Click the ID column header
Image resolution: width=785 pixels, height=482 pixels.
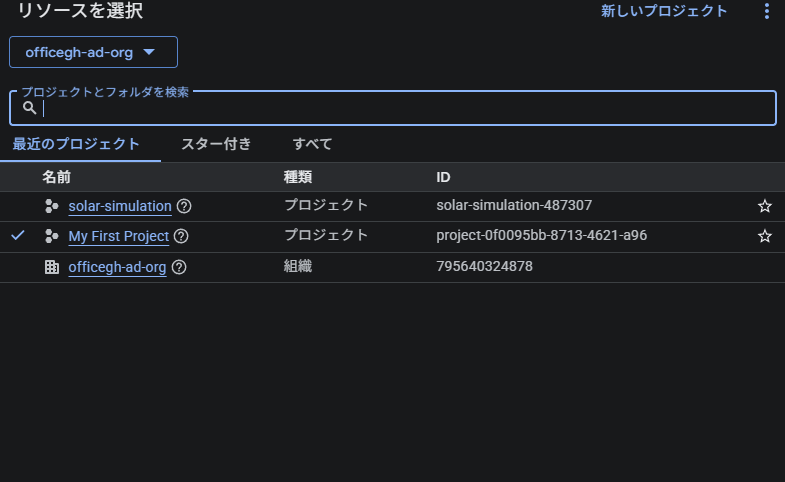pyautogui.click(x=444, y=177)
